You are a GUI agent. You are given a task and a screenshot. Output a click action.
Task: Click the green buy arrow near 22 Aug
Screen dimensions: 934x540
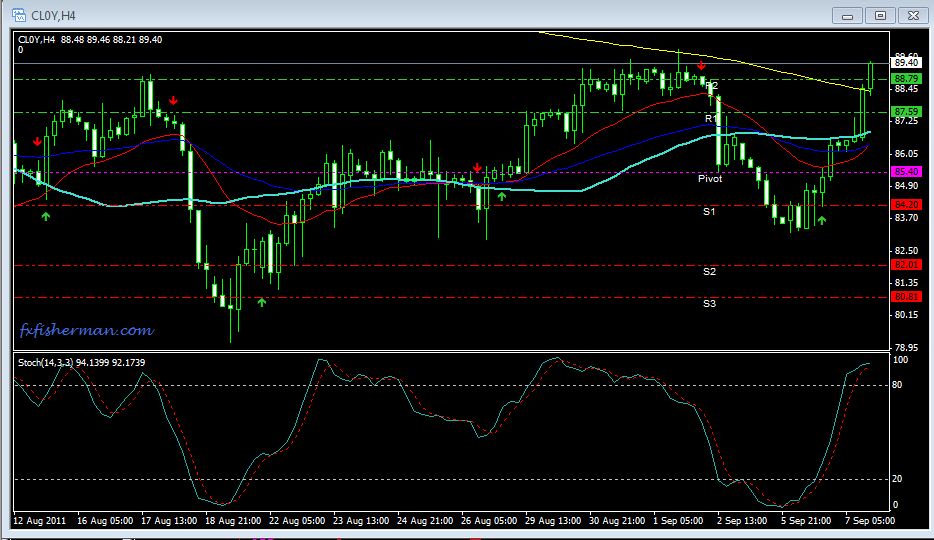point(261,302)
